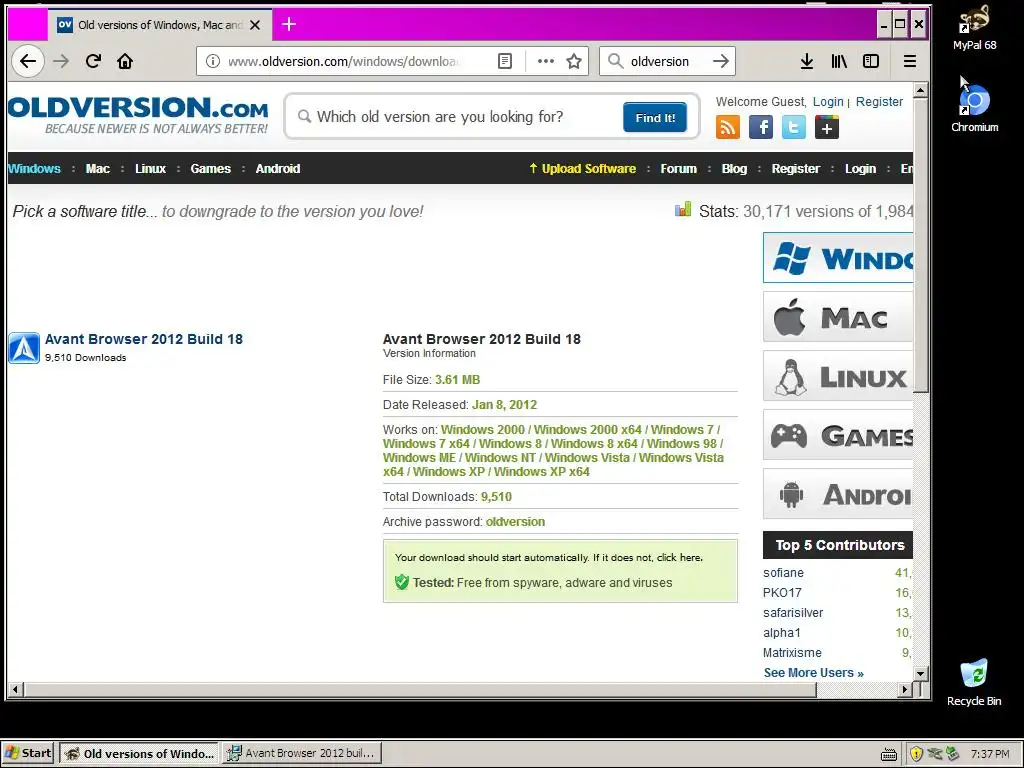
Task: Click the 'click here' download link
Action: (x=679, y=558)
